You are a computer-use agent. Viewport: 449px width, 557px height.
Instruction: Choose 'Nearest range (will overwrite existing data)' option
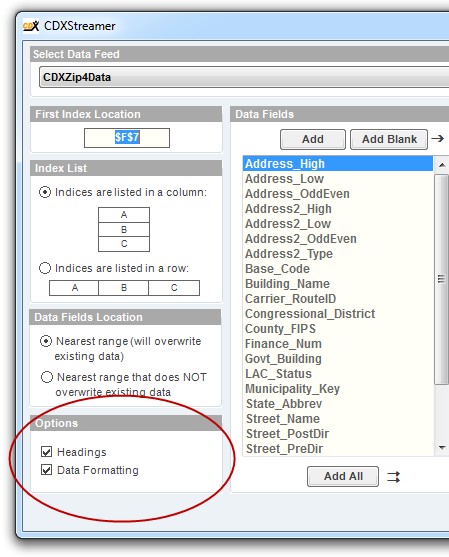(x=46, y=341)
